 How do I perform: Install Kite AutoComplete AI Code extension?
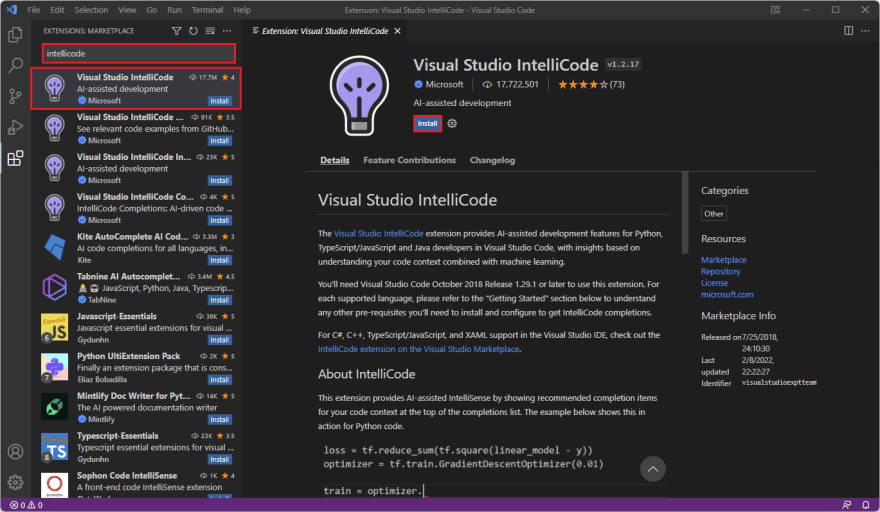click(219, 260)
